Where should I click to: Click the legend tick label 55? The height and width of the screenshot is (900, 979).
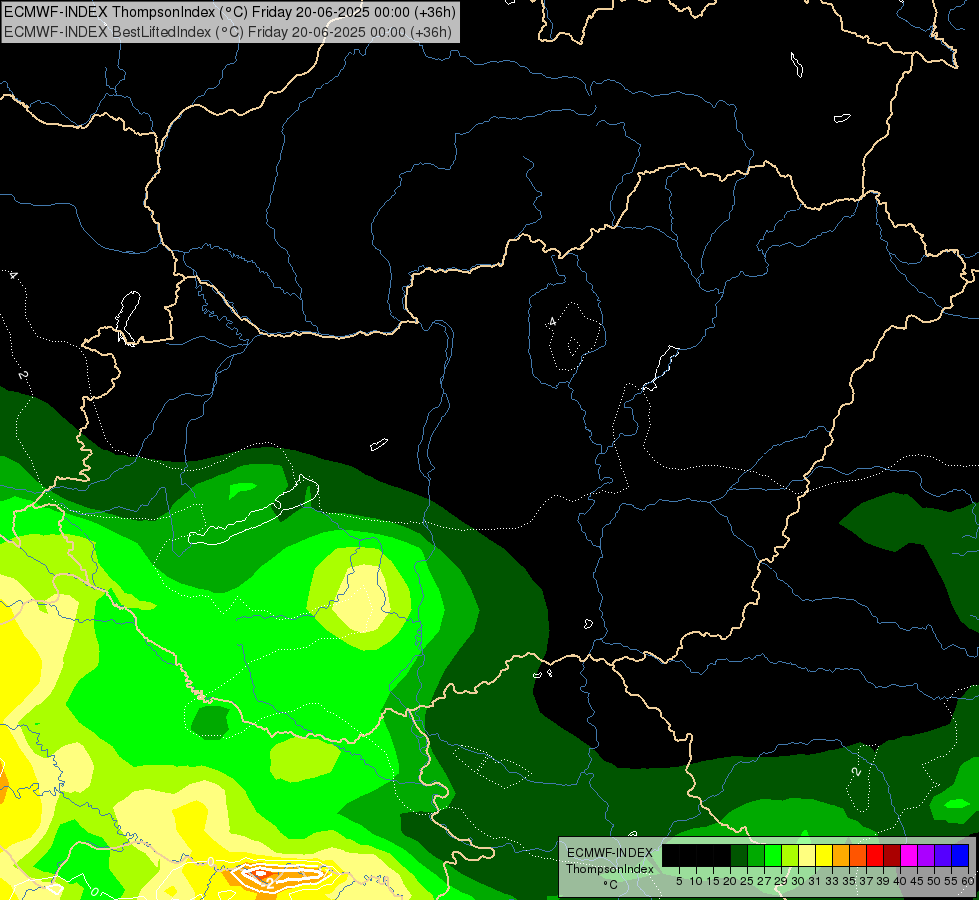(952, 881)
